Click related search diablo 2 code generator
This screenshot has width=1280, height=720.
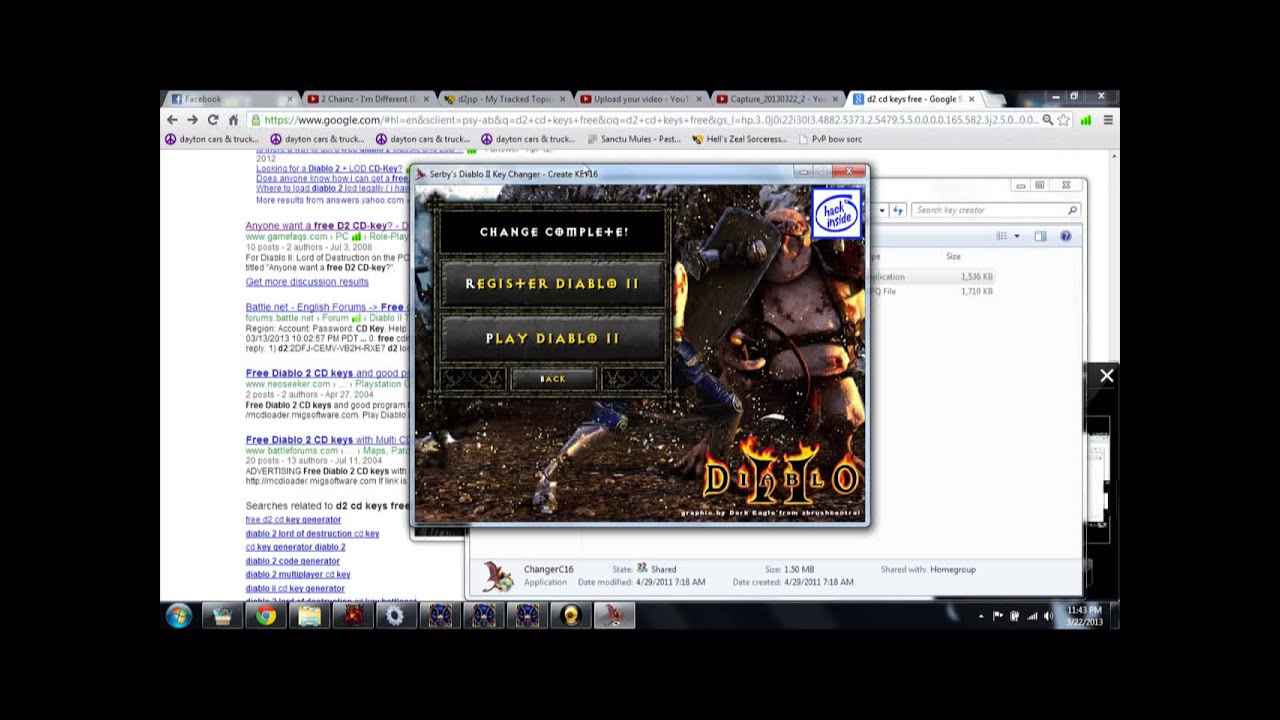coord(293,561)
